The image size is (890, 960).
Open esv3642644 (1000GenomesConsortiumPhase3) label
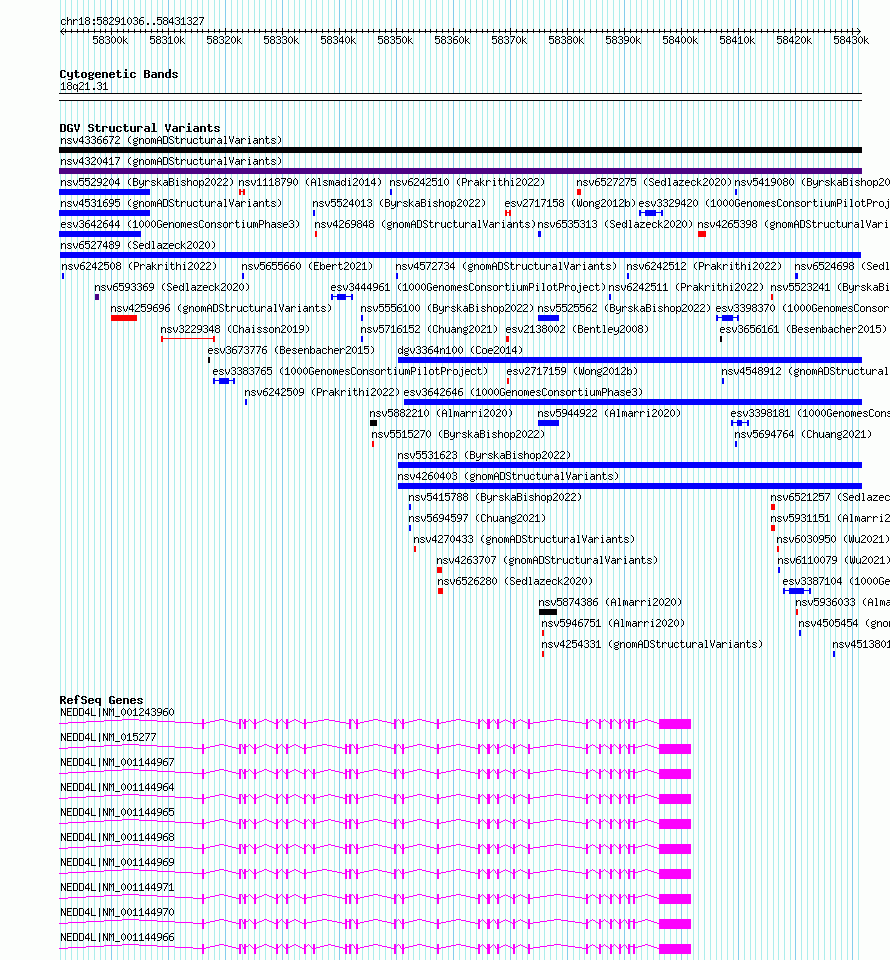(x=180, y=224)
